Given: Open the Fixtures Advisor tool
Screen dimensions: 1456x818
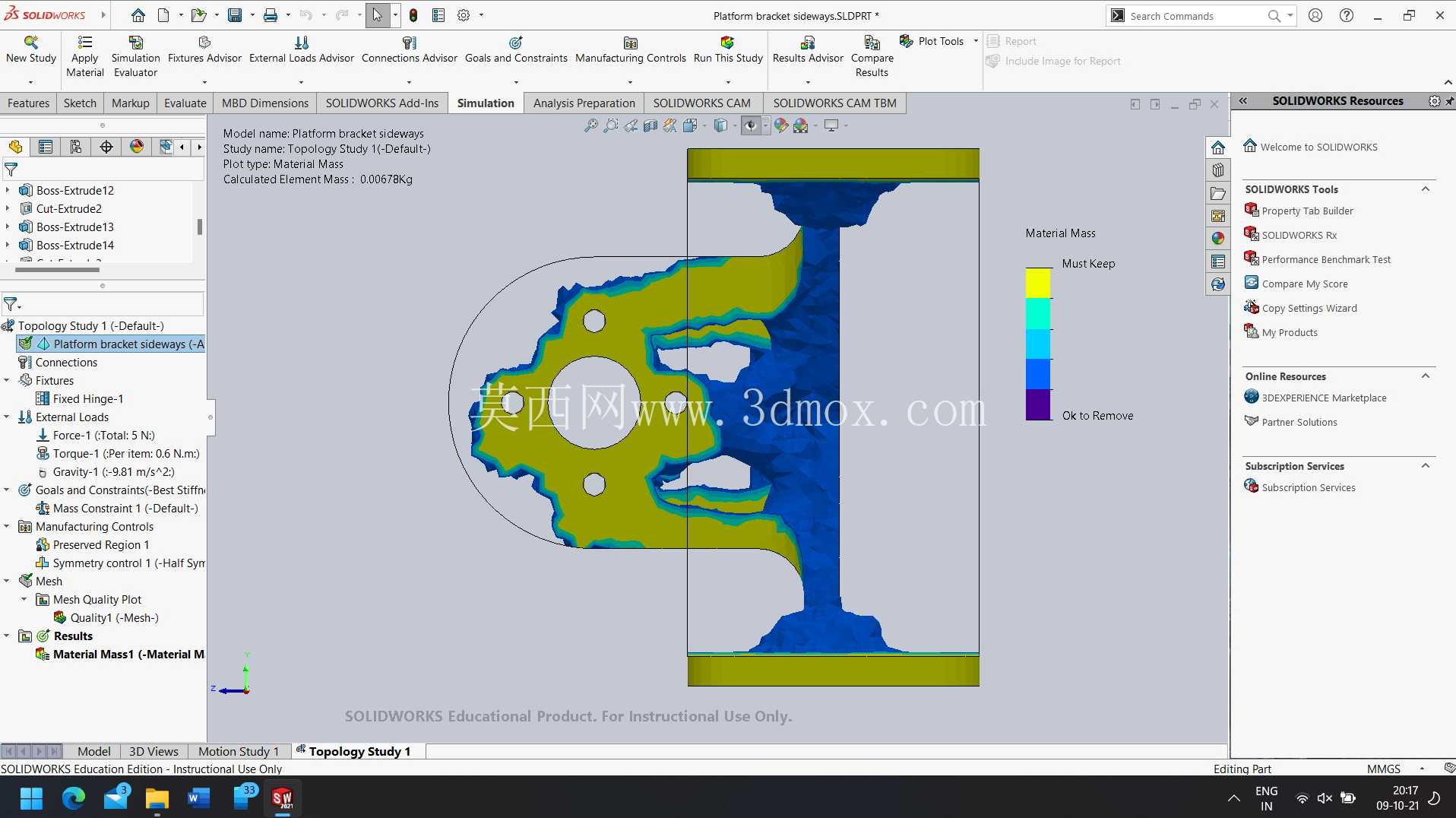Looking at the screenshot, I should pos(204,43).
